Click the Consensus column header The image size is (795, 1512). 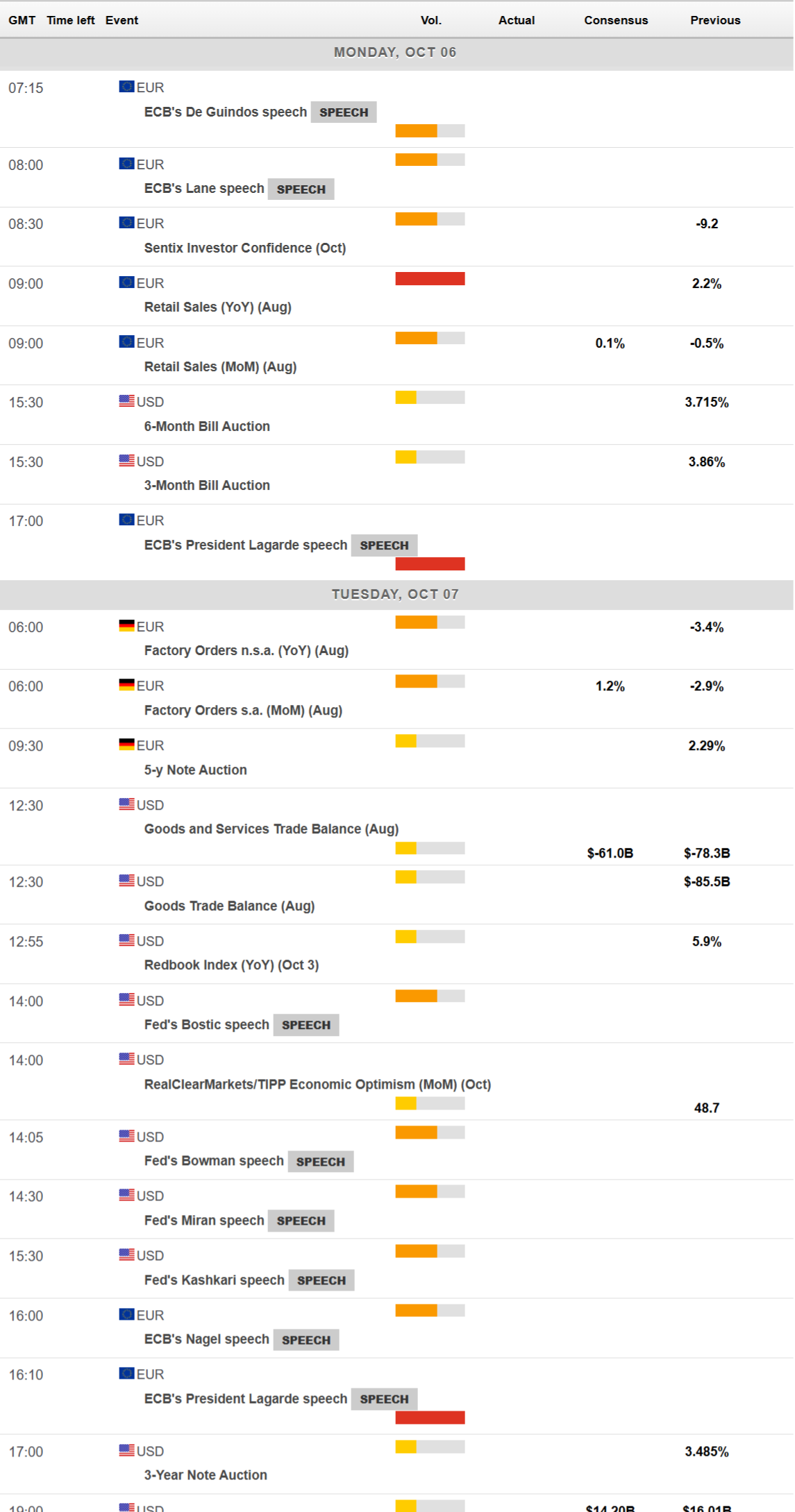[615, 20]
